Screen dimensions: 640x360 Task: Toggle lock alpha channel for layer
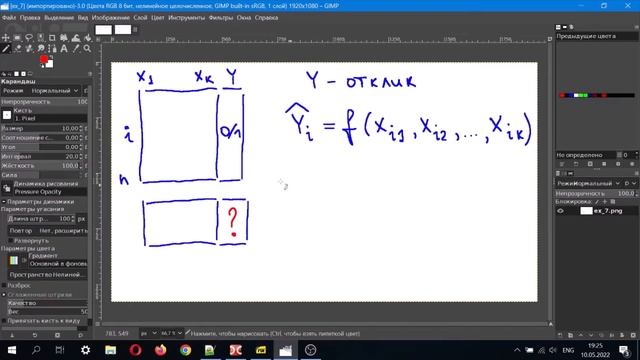click(x=613, y=202)
